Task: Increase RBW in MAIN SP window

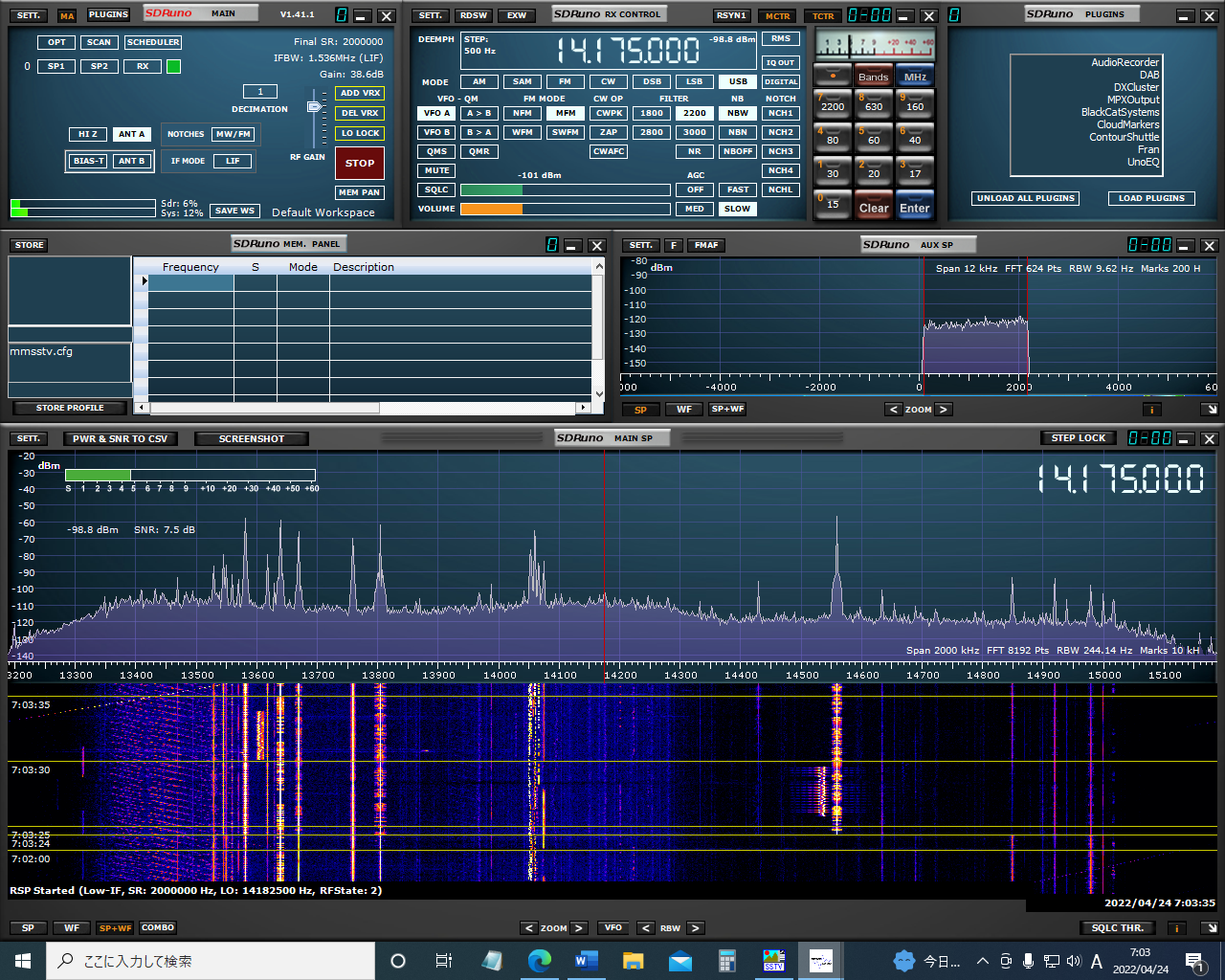Action: (x=695, y=927)
